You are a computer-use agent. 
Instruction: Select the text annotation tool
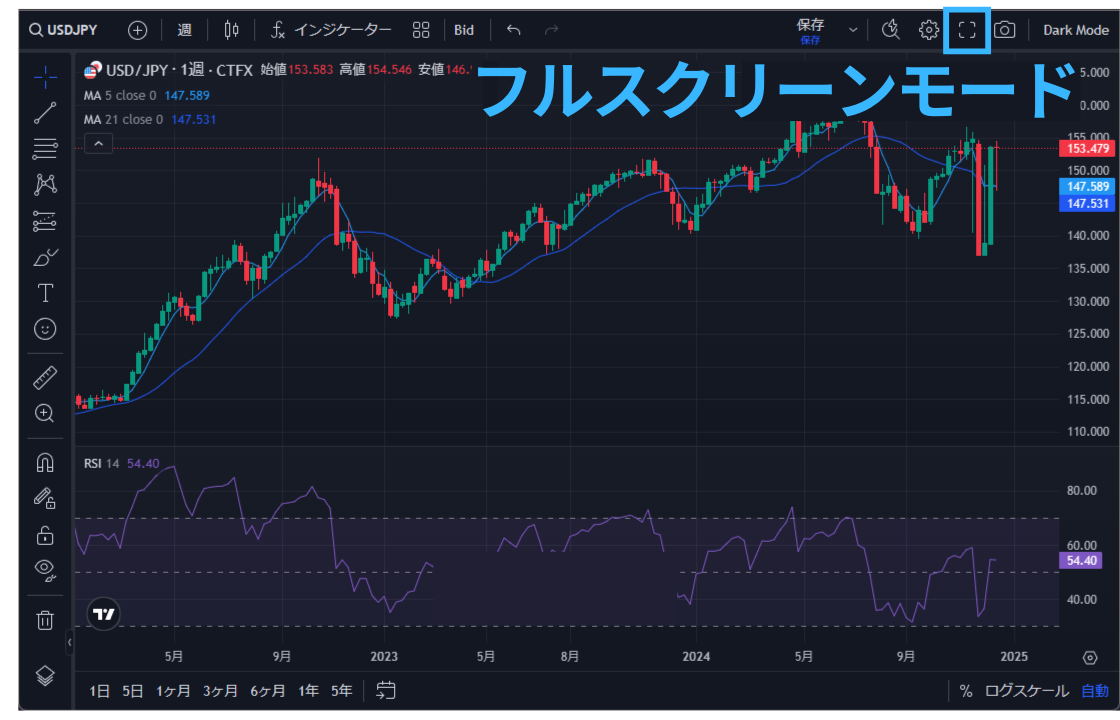(45, 293)
